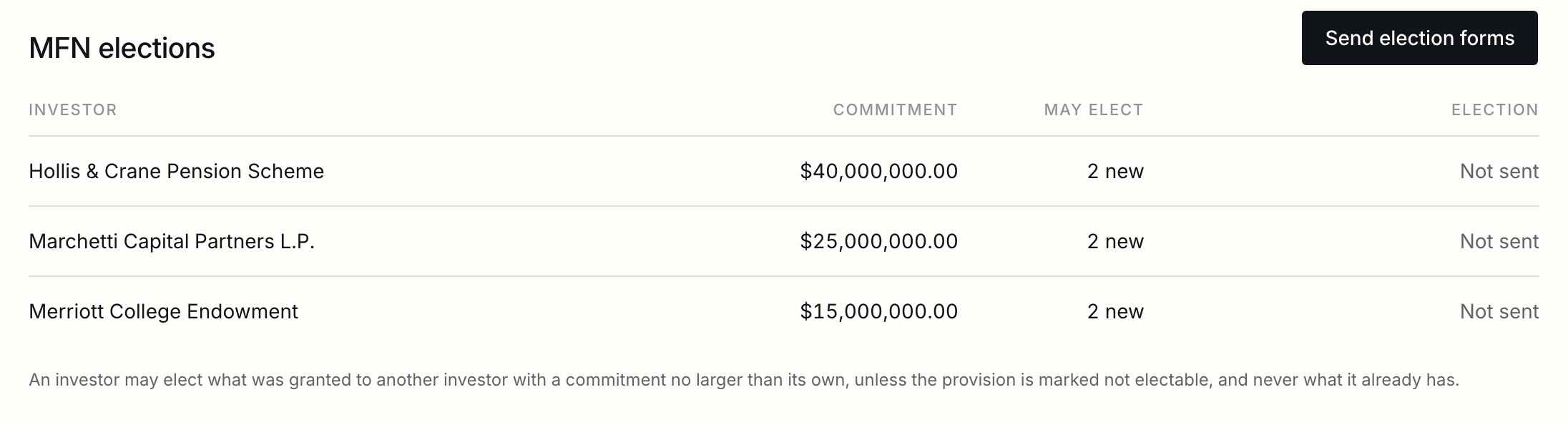This screenshot has height=425, width=1568.
Task: Click the Send election forms button
Action: (1419, 38)
